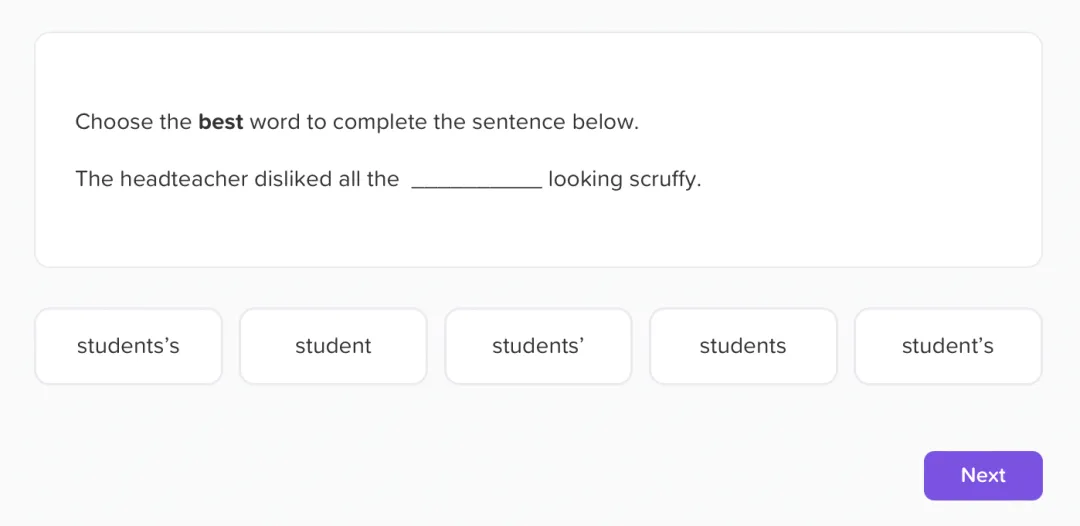The height and width of the screenshot is (526, 1080).
Task: Select the "students's" answer option
Action: 128,346
